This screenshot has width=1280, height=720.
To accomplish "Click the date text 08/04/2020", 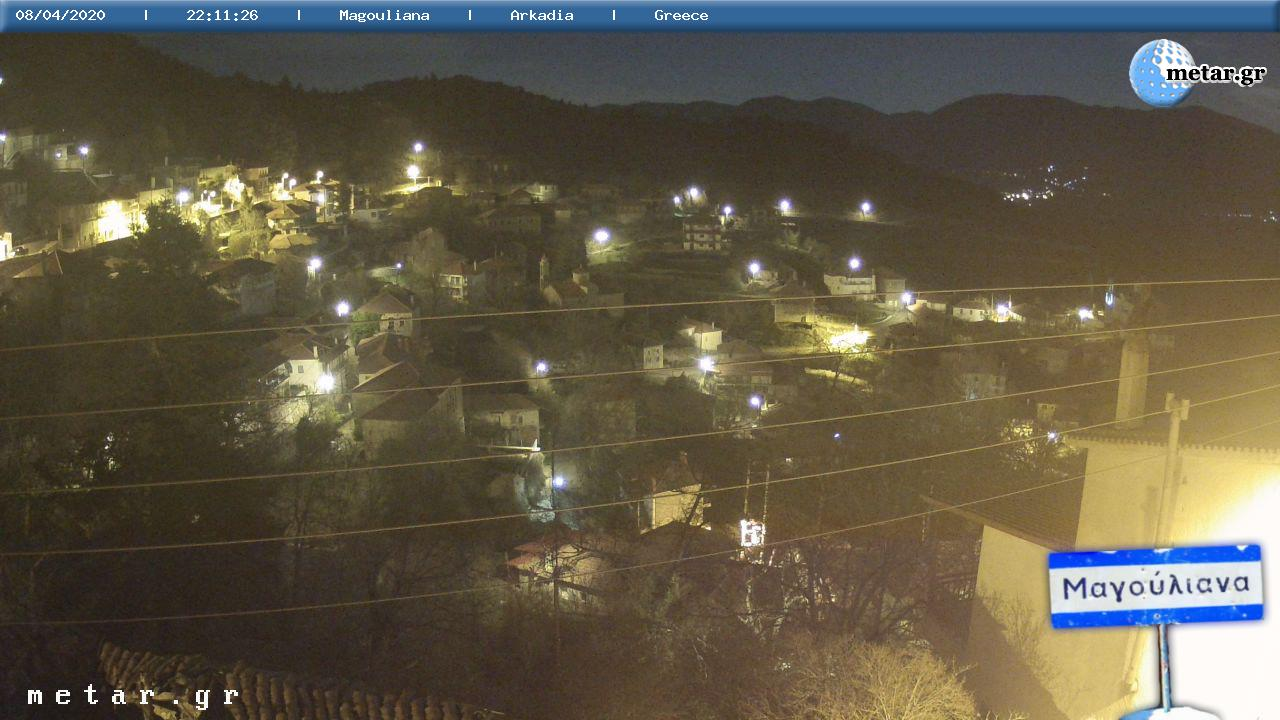I will 60,15.
